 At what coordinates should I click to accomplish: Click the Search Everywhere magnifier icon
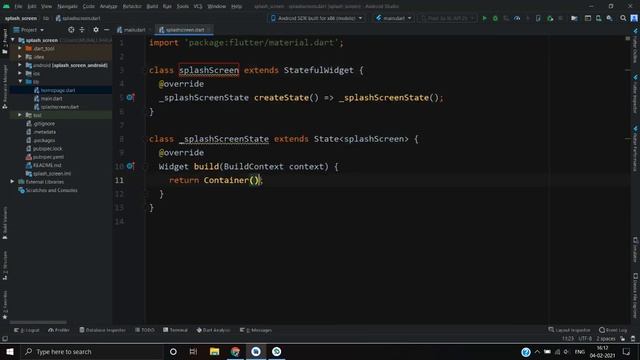(x=623, y=18)
